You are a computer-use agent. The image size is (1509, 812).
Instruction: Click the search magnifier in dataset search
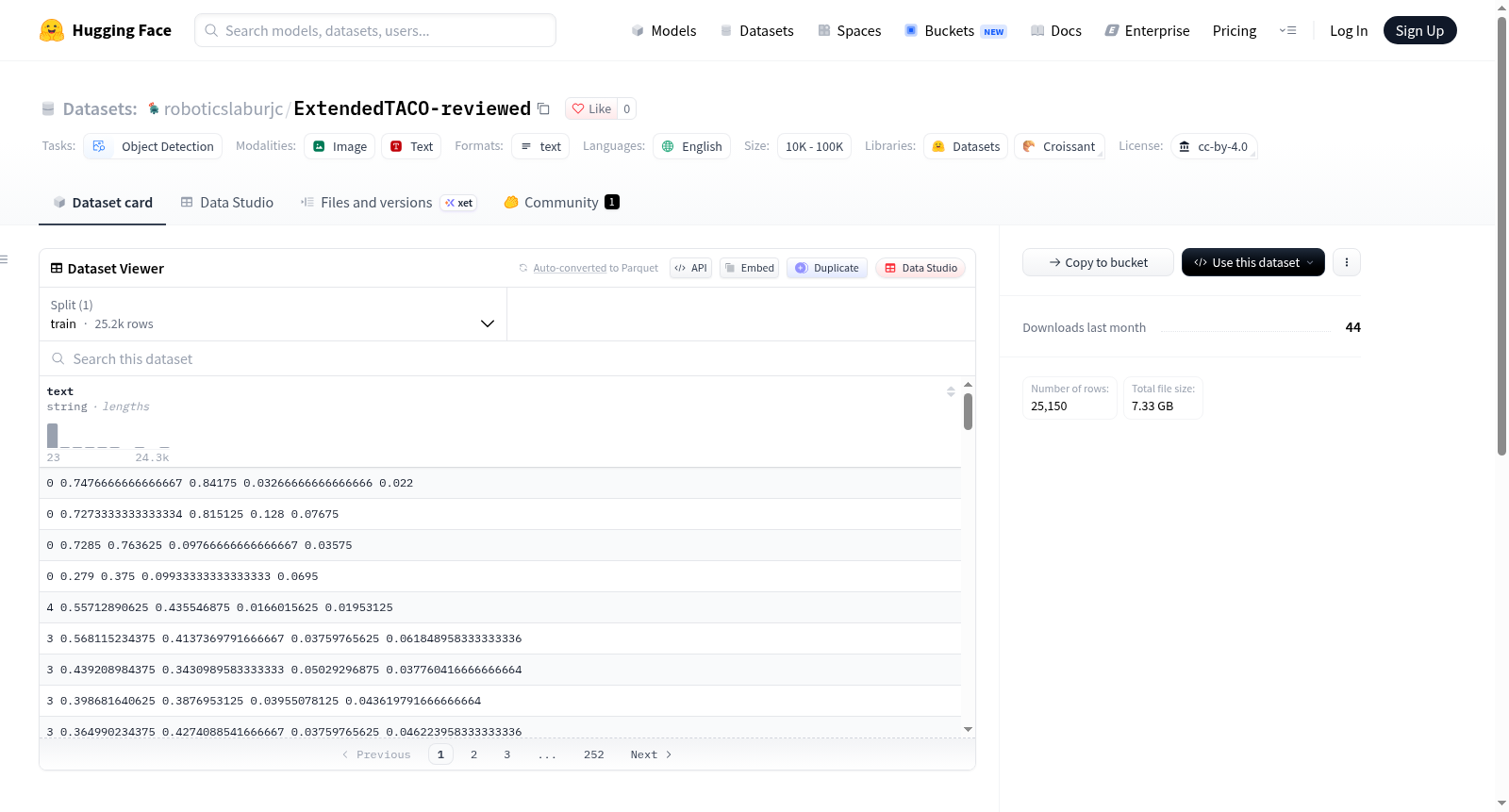coord(58,358)
